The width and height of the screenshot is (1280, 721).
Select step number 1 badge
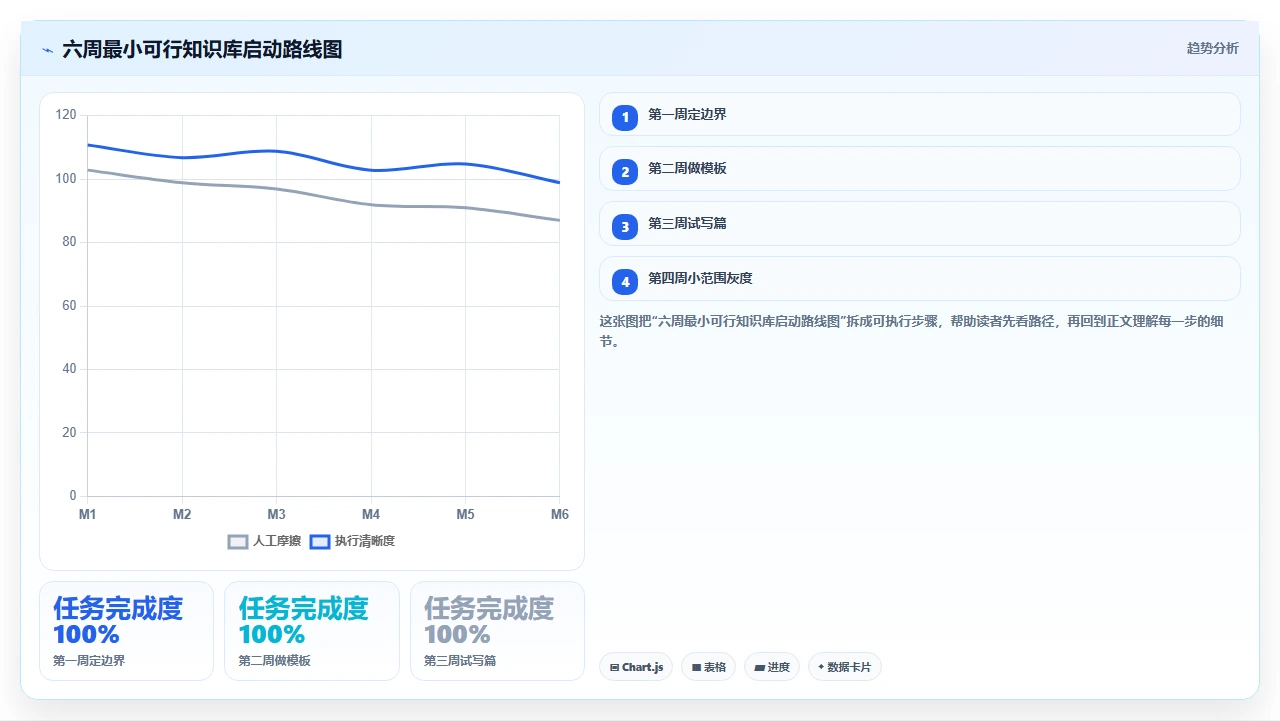pos(625,118)
